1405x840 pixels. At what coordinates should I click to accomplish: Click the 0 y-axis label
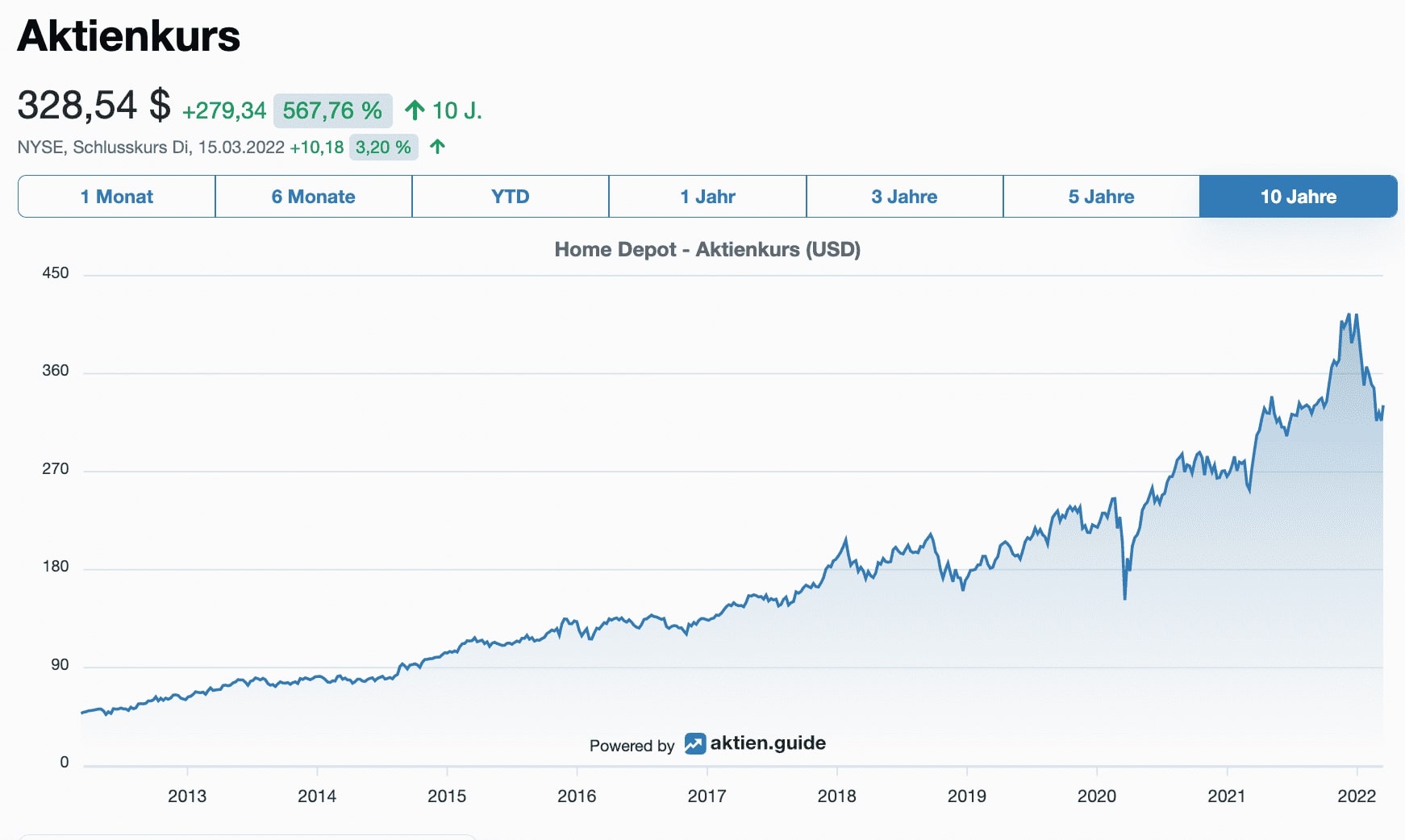65,763
